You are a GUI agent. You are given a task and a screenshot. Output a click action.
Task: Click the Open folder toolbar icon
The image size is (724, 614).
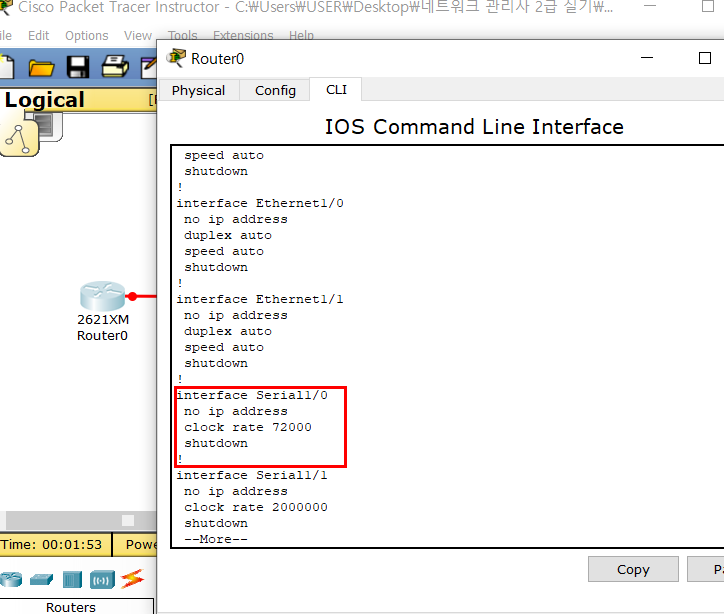click(x=41, y=67)
